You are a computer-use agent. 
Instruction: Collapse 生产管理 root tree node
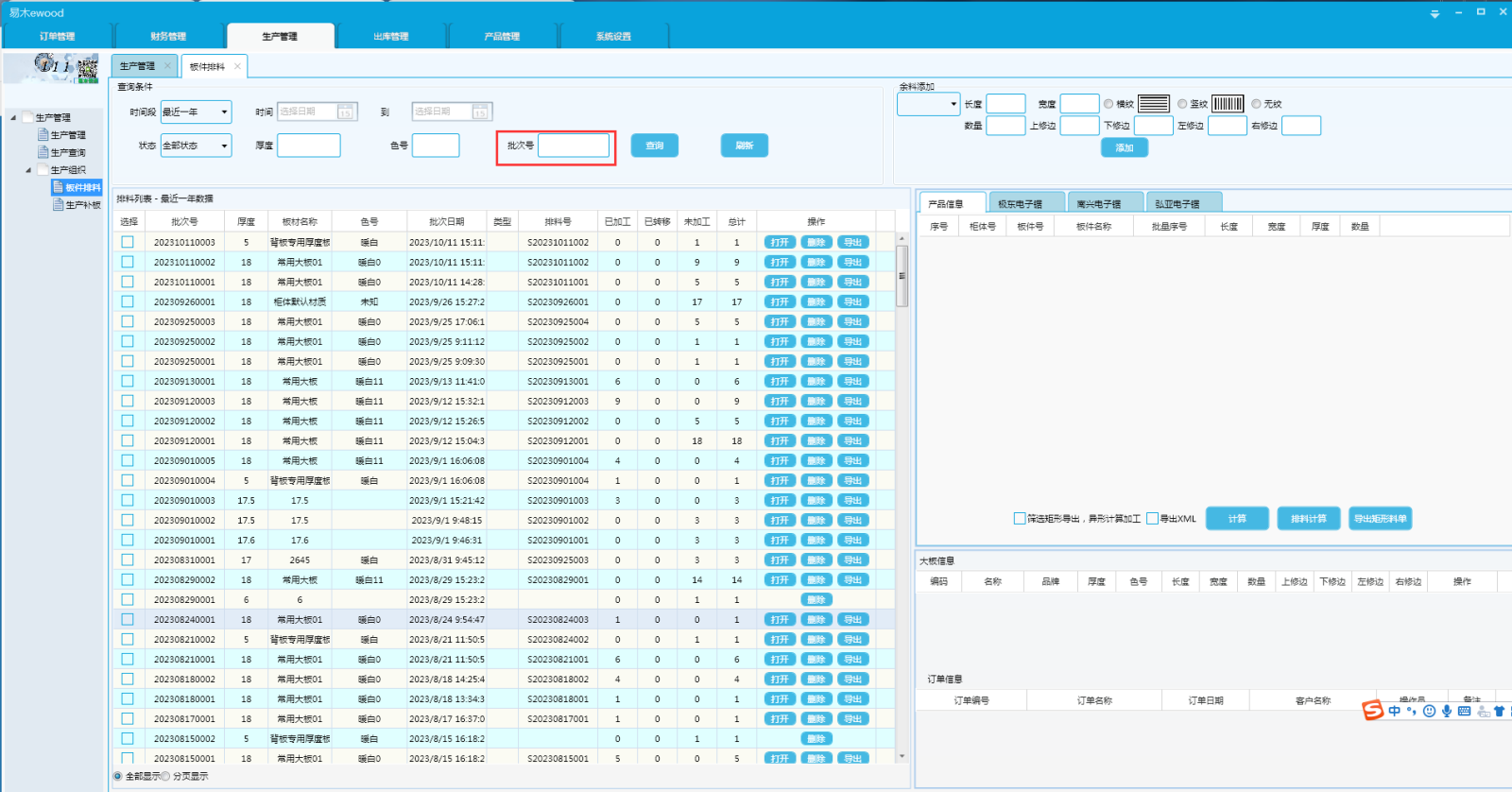(13, 117)
